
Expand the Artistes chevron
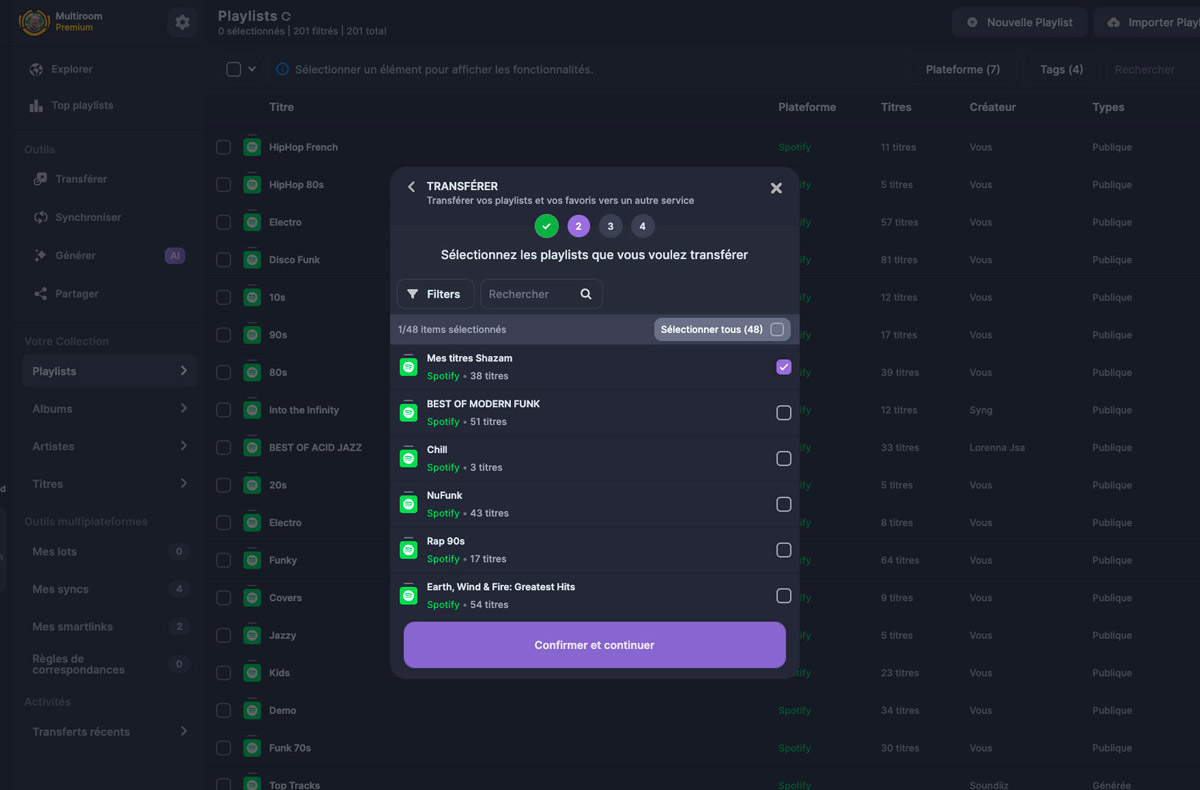[183, 446]
